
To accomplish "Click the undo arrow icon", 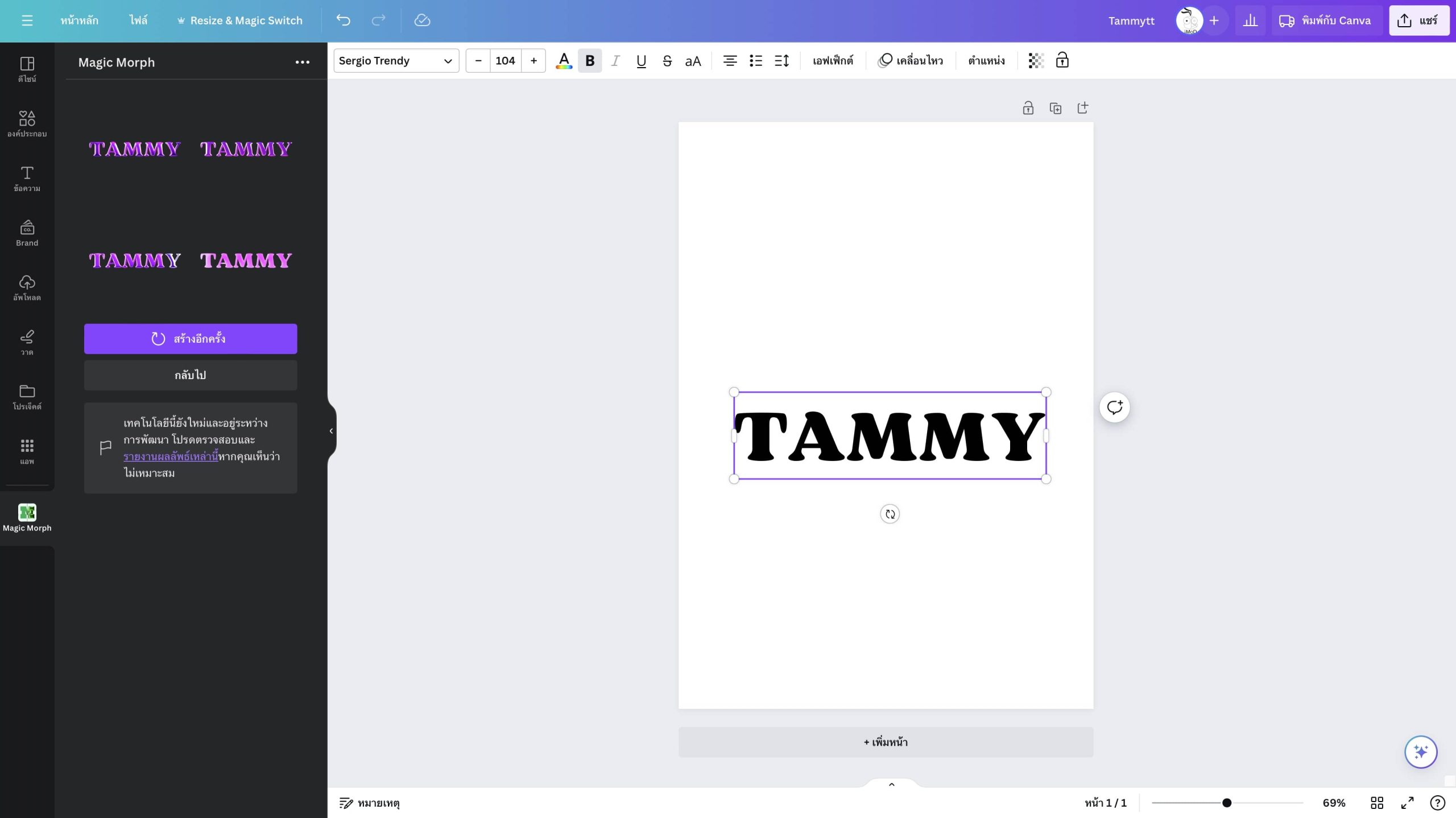I will pyautogui.click(x=343, y=20).
